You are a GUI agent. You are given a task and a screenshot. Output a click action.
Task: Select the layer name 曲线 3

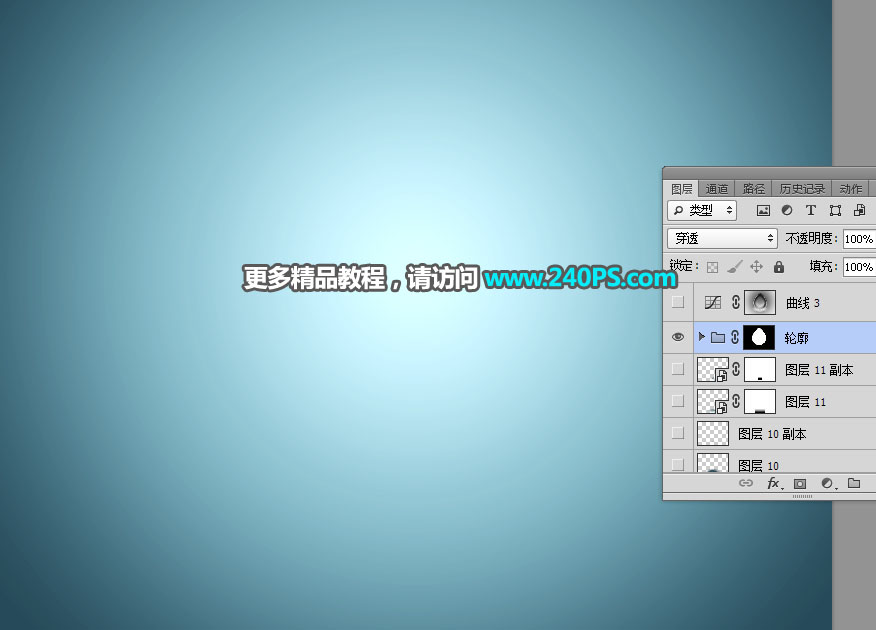click(x=803, y=303)
